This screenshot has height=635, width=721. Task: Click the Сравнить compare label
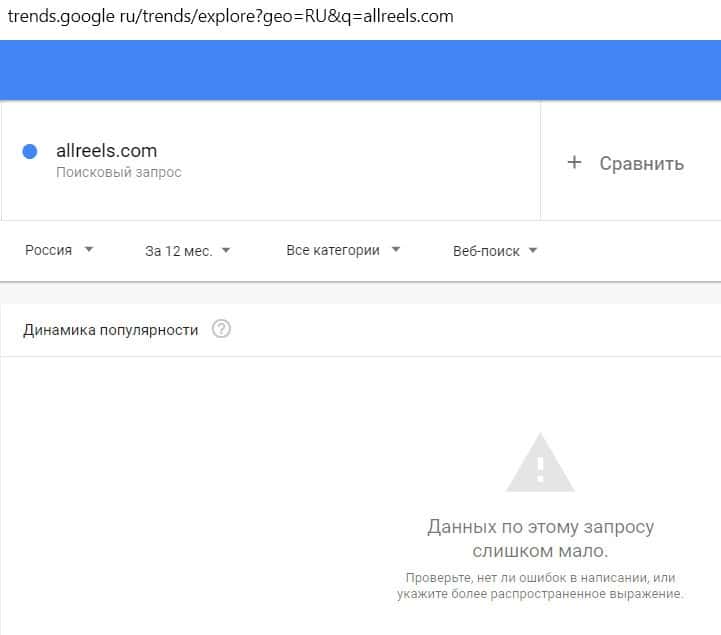pos(641,163)
